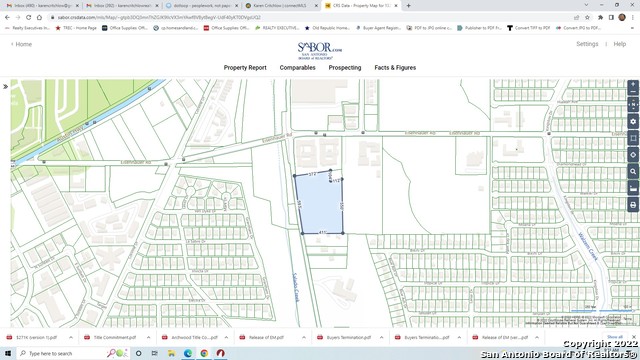Image resolution: width=640 pixels, height=360 pixels.
Task: Expand options for Release of EM.pdf download
Action: (304, 338)
